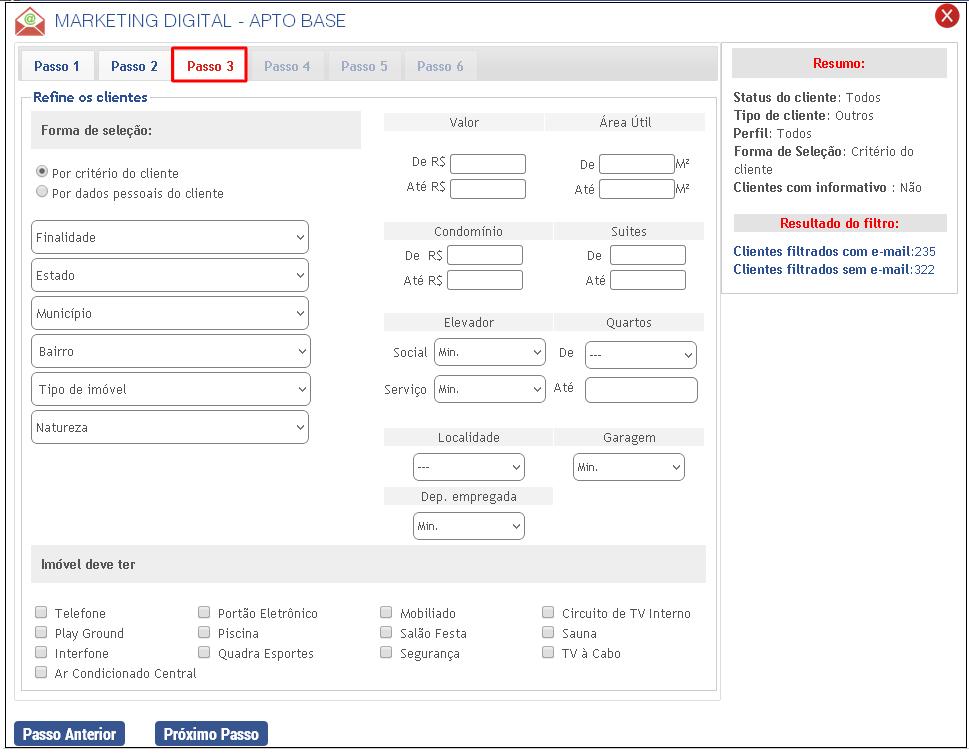The image size is (969, 754).
Task: Tick the TV à Cabo checkbox
Action: [548, 653]
